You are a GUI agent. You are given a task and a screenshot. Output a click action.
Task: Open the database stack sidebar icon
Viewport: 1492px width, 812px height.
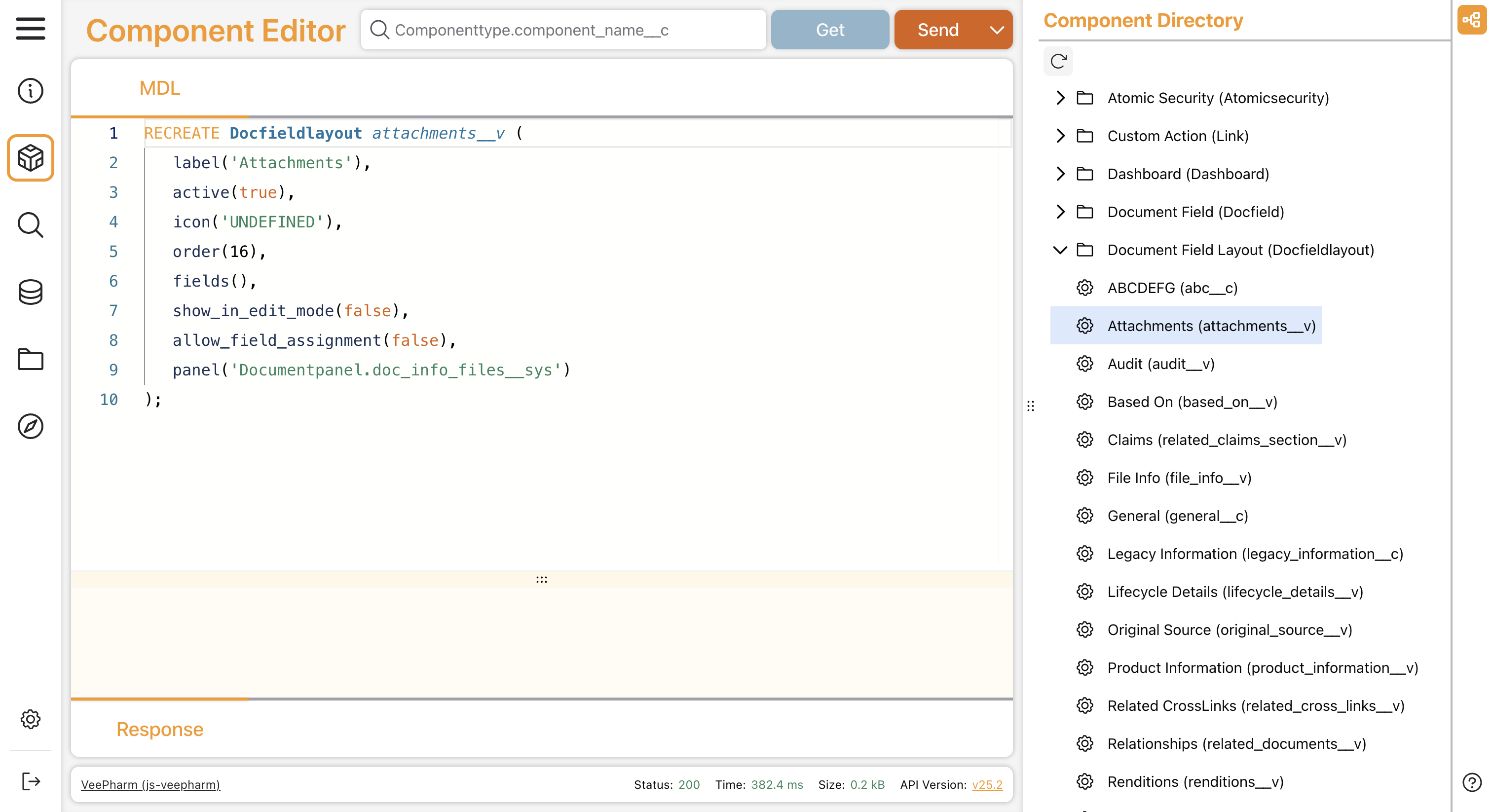point(30,292)
